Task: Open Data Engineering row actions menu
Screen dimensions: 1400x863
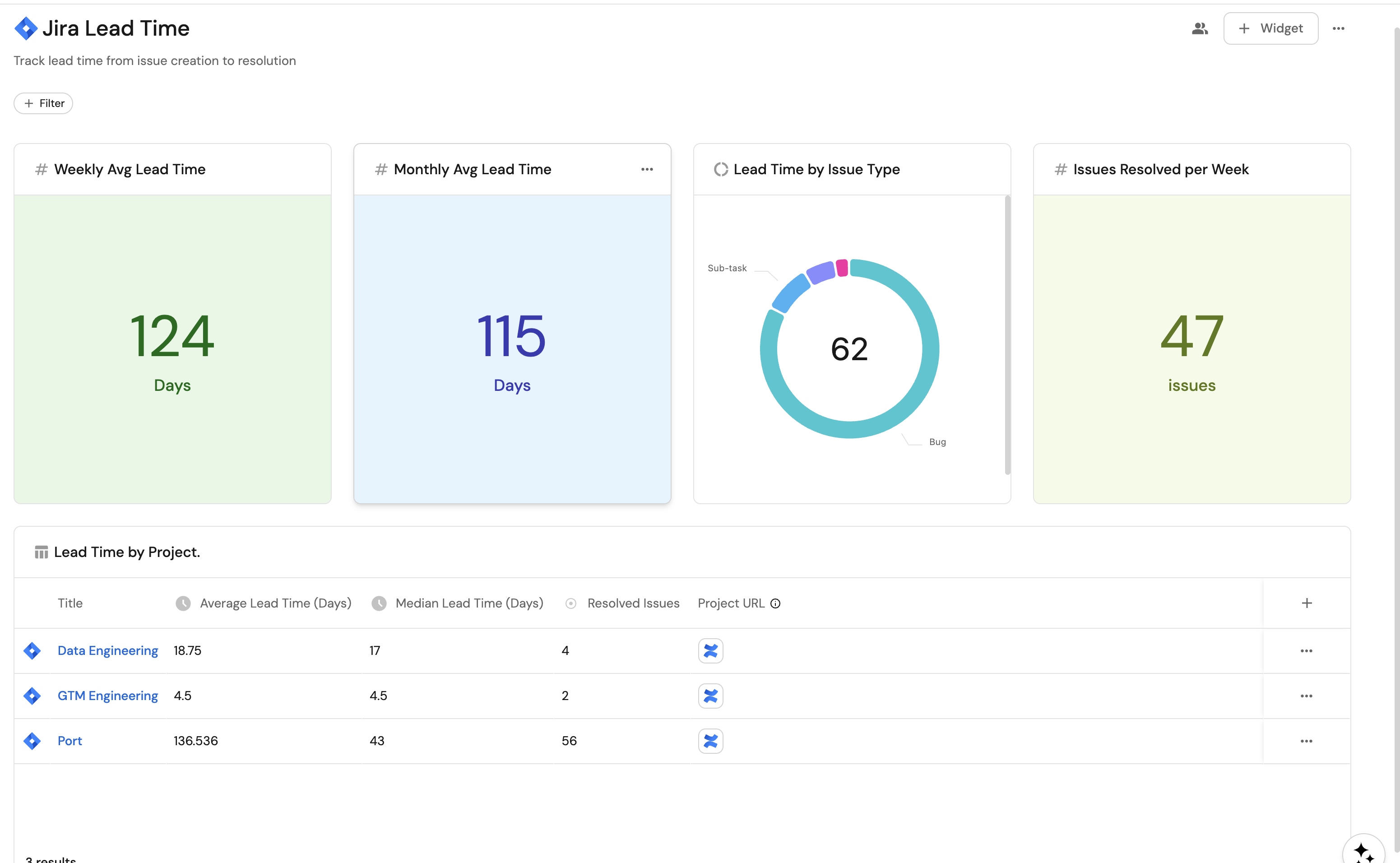Action: [x=1307, y=651]
